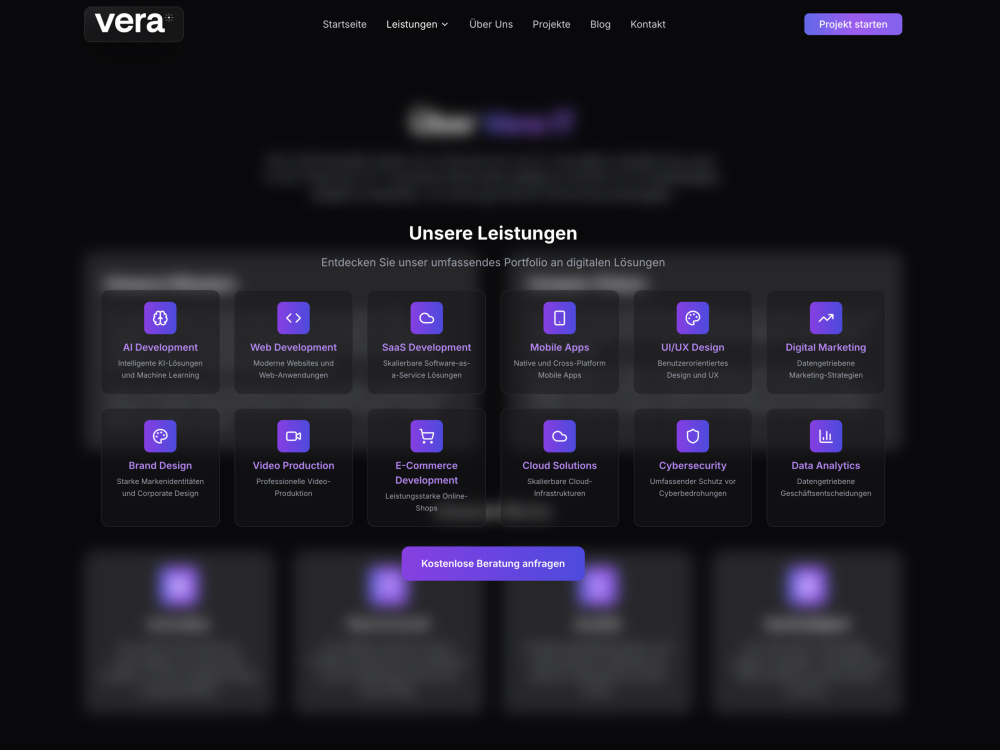Click the Cybersecurity shield icon
Image resolution: width=1000 pixels, height=750 pixels.
tap(693, 436)
